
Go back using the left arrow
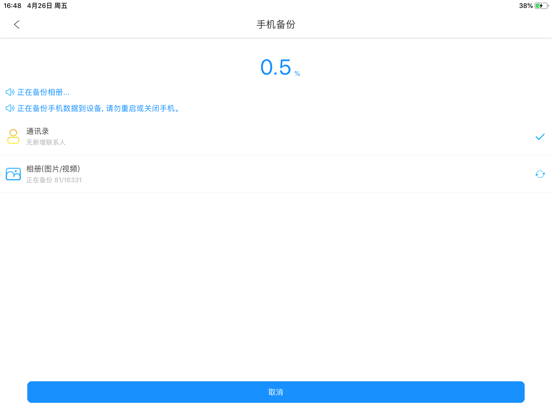17,24
